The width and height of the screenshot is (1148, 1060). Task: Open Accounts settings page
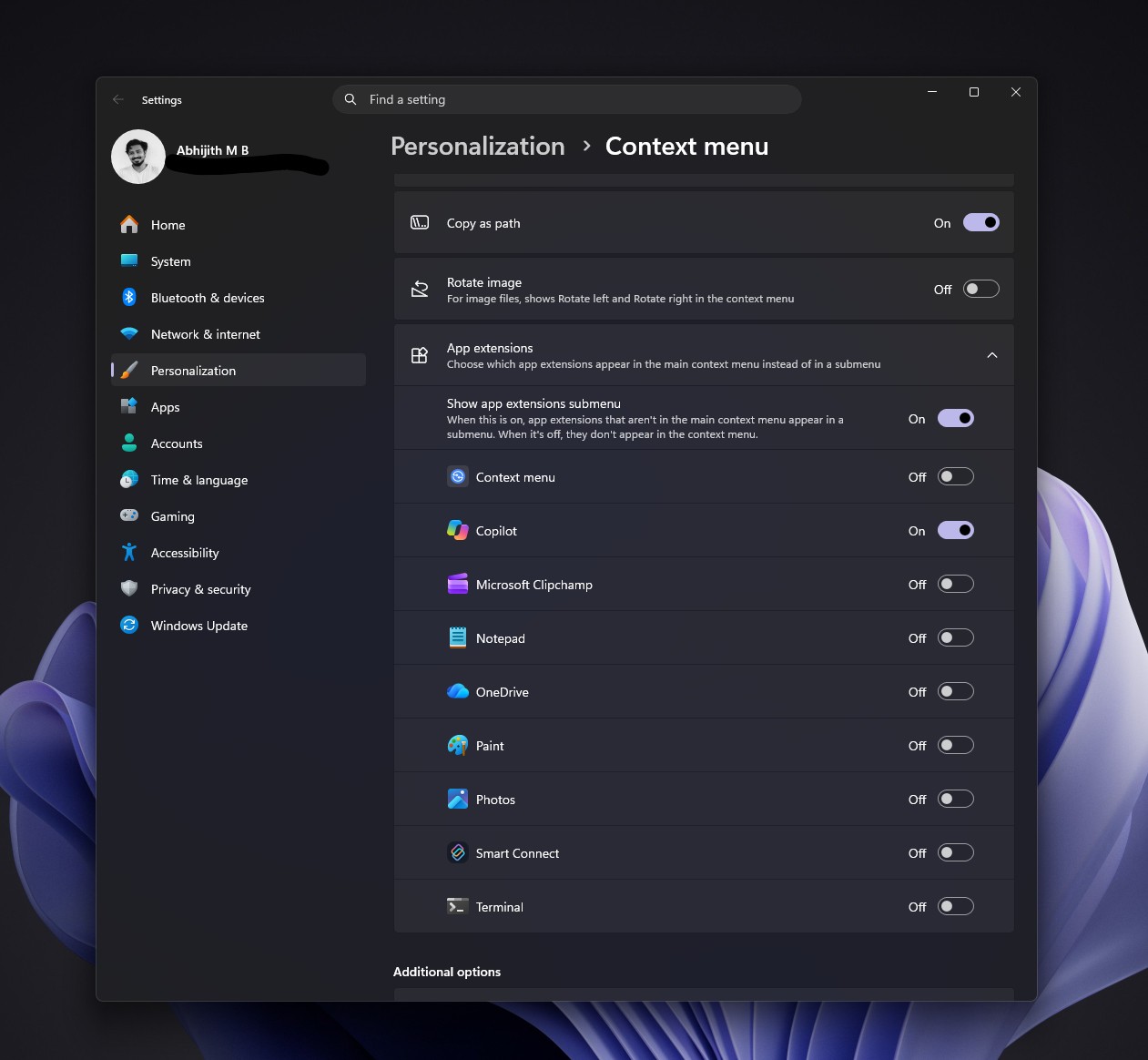[x=239, y=443]
